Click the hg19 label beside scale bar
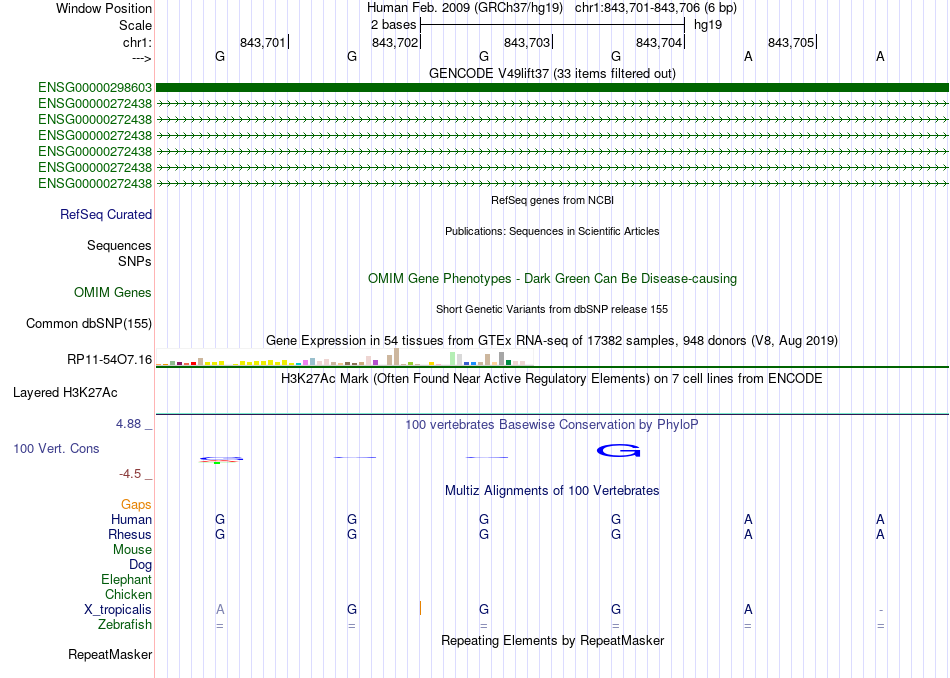The height and width of the screenshot is (678, 950). pyautogui.click(x=708, y=25)
